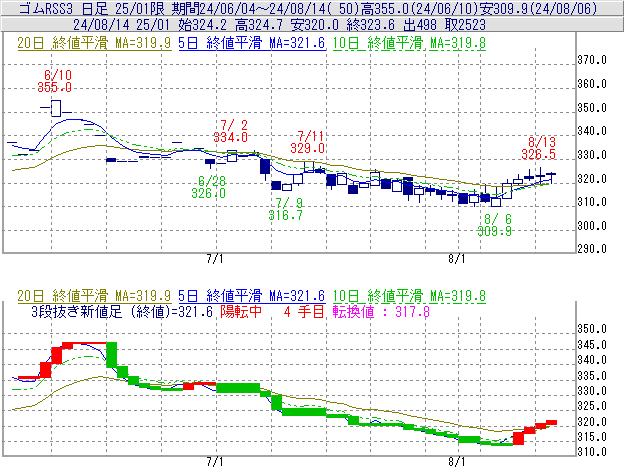The image size is (624, 475).
Task: Click the 6/10 355.0 high label
Action: pos(55,81)
